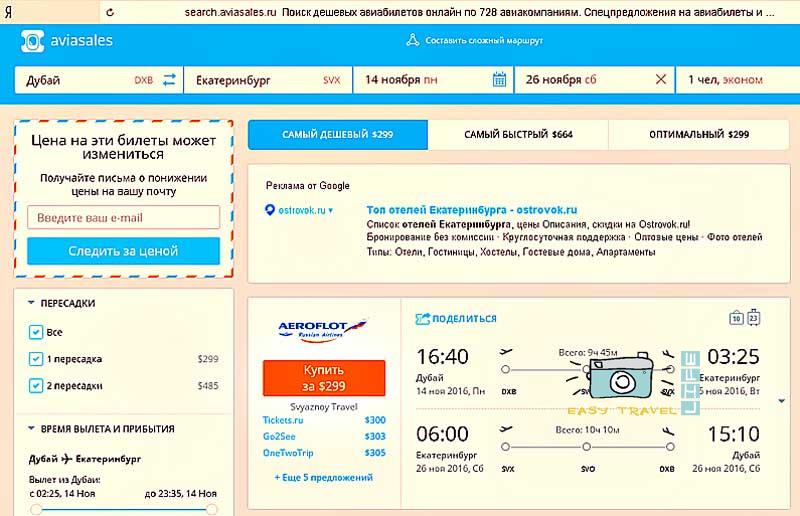Select the Оптимальный $299 tab
Viewport: 800px width, 516px height.
tap(699, 135)
